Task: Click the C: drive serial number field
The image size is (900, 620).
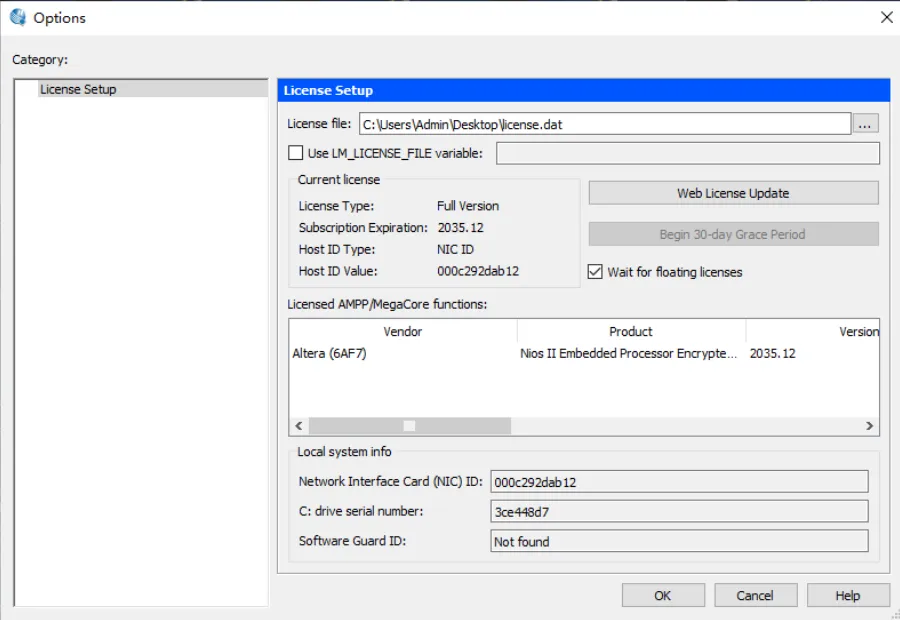Action: (x=679, y=511)
